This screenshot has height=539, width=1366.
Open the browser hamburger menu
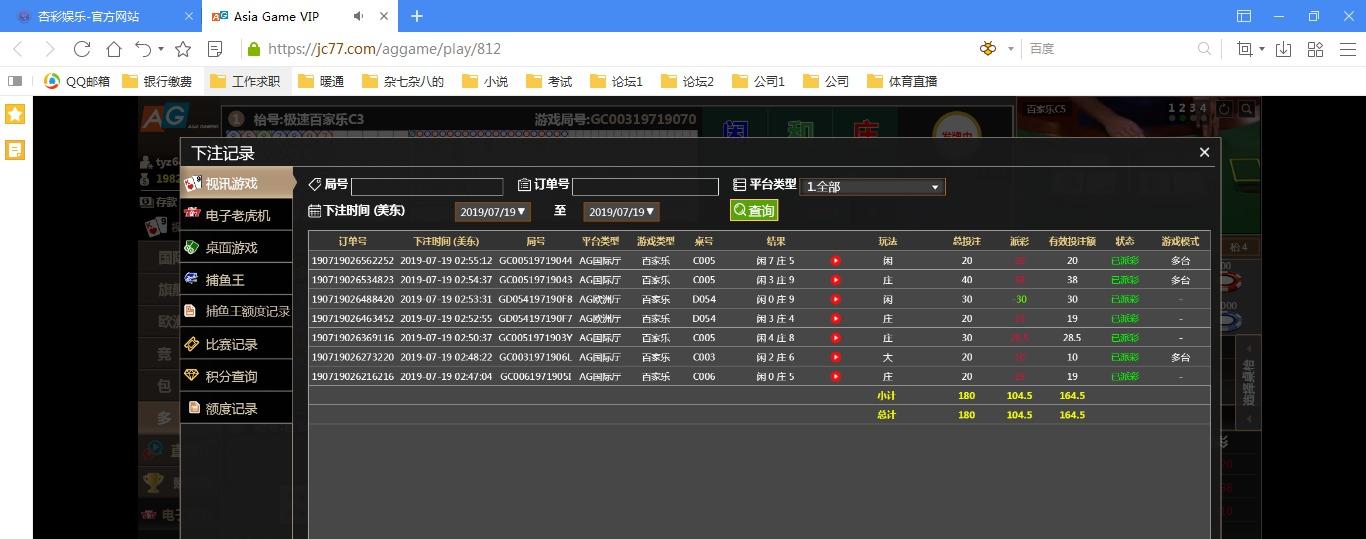click(1347, 48)
